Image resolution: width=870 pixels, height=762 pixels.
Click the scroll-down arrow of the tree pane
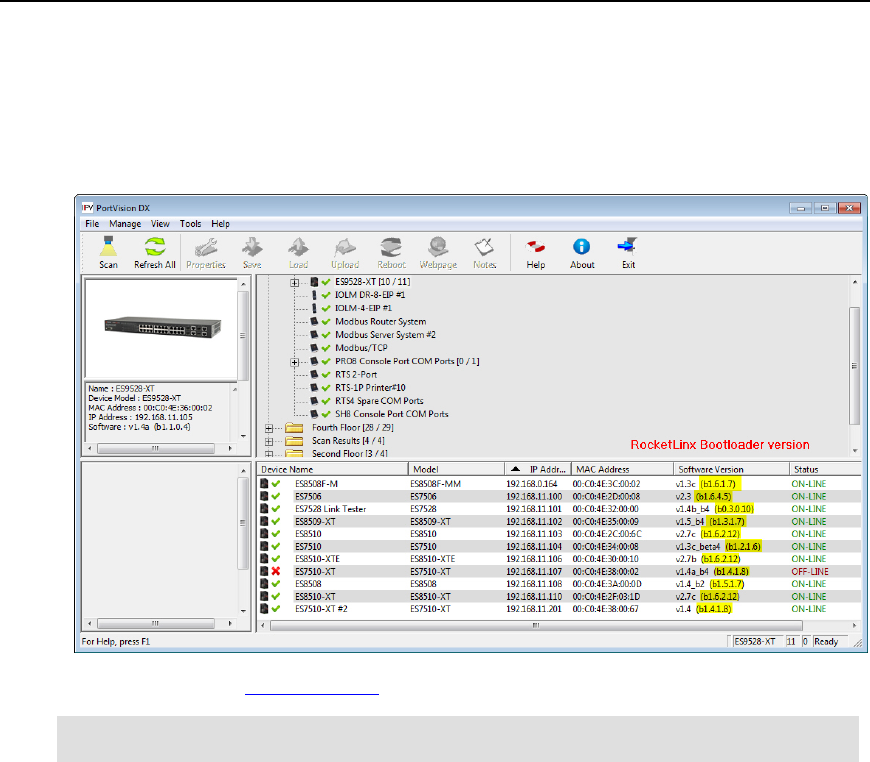pos(854,451)
